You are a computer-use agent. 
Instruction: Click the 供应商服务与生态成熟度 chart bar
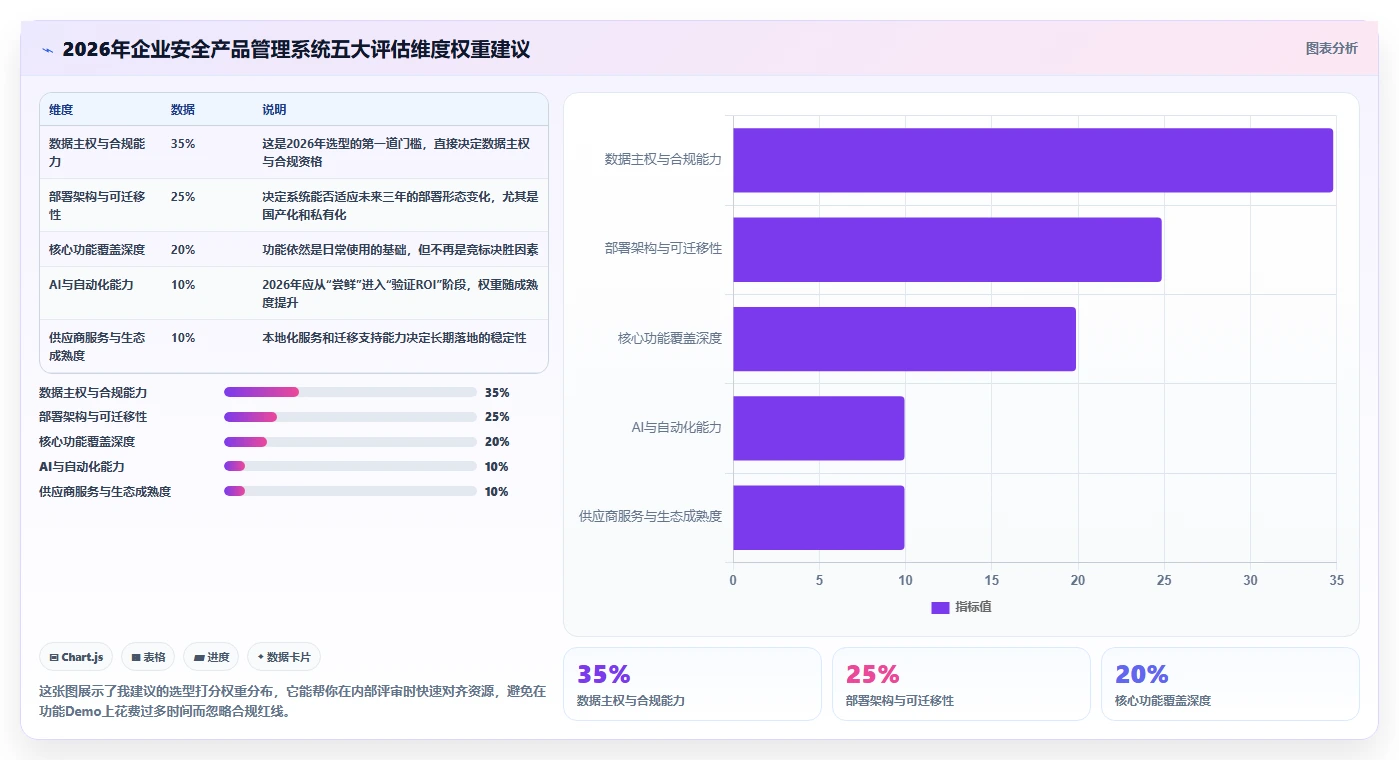click(818, 517)
